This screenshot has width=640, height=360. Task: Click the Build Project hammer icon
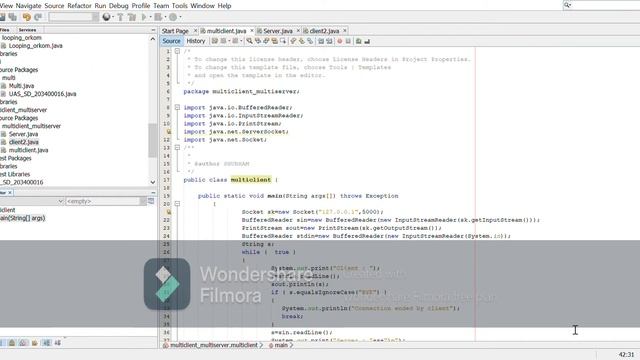click(120, 17)
